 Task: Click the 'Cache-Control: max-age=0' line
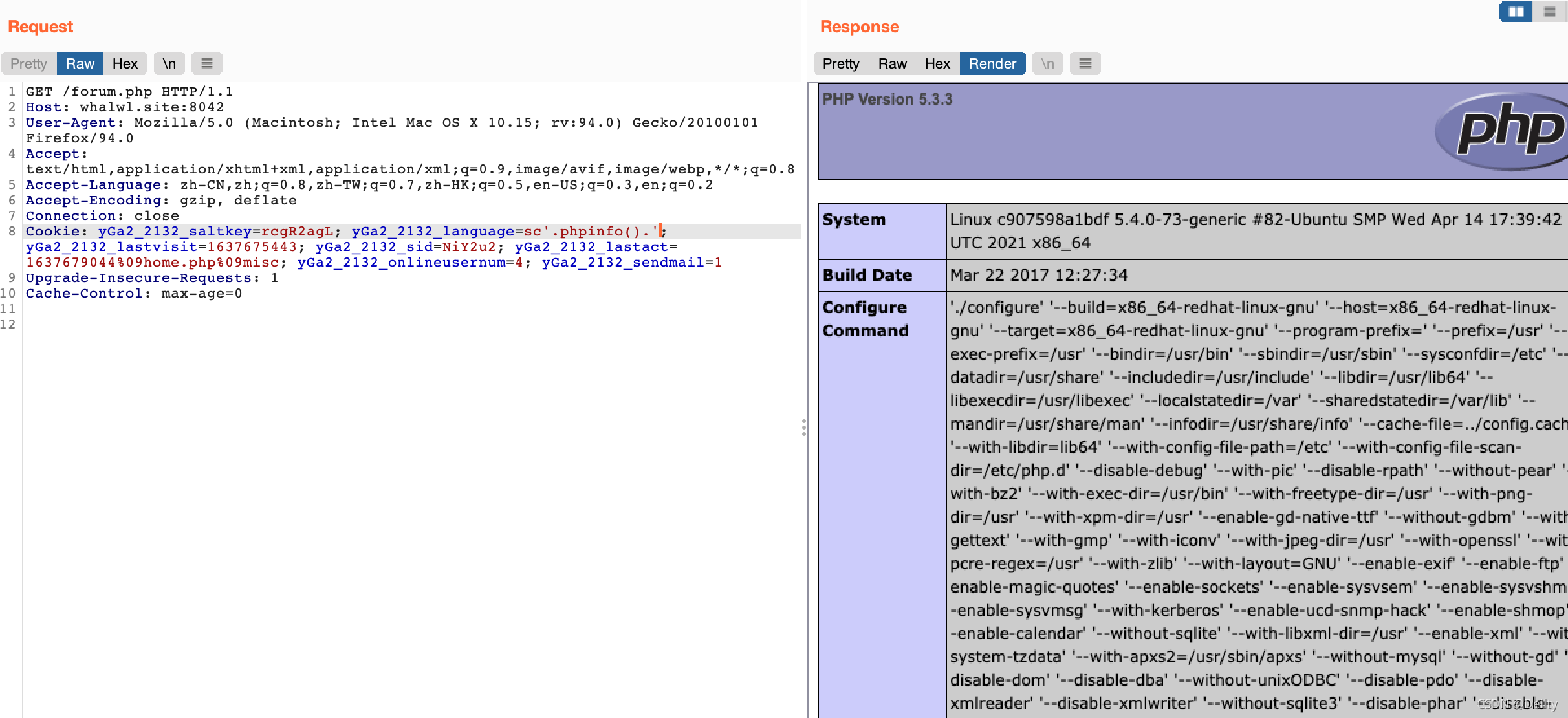[134, 294]
